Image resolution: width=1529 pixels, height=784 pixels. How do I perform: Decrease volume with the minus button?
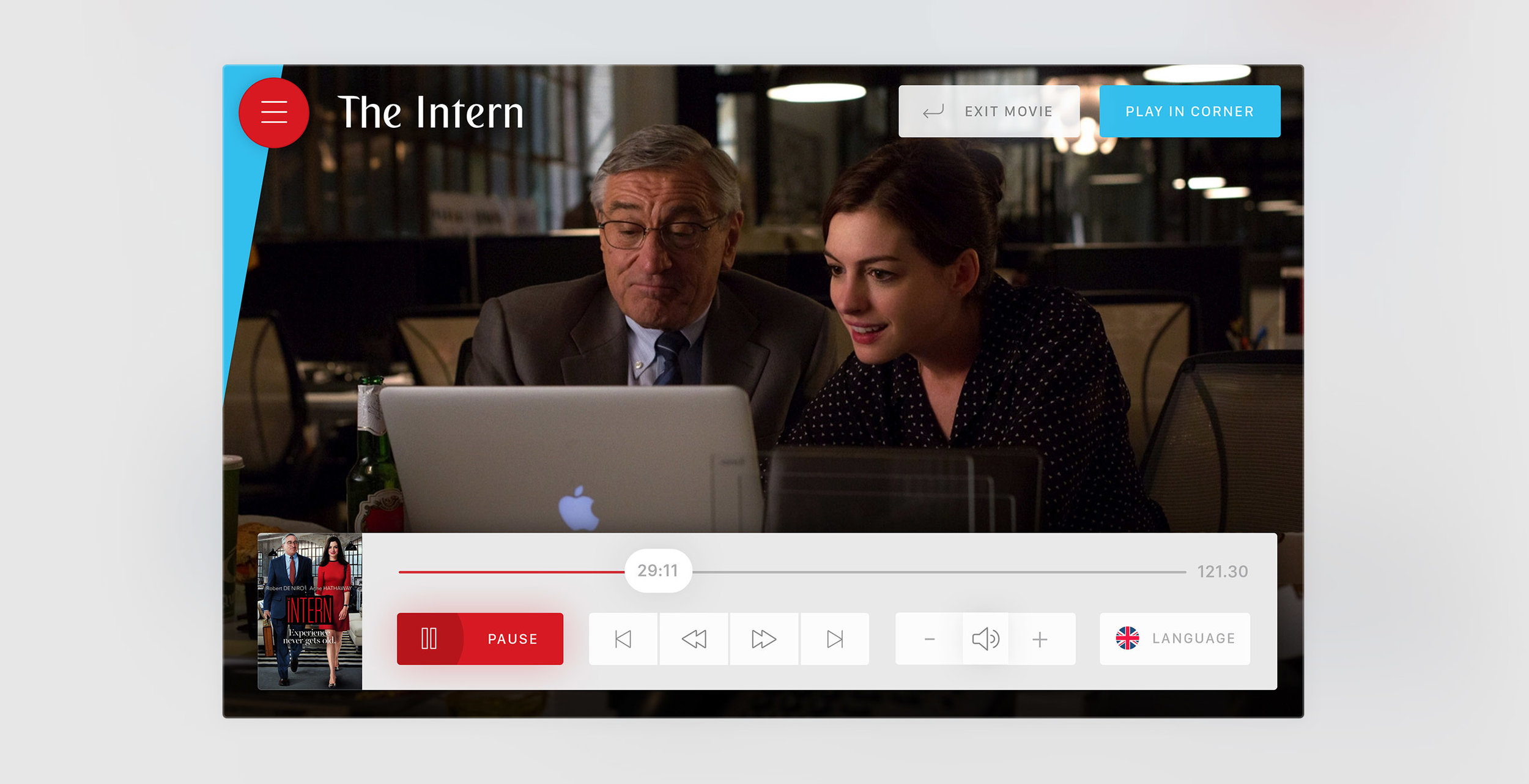(930, 639)
